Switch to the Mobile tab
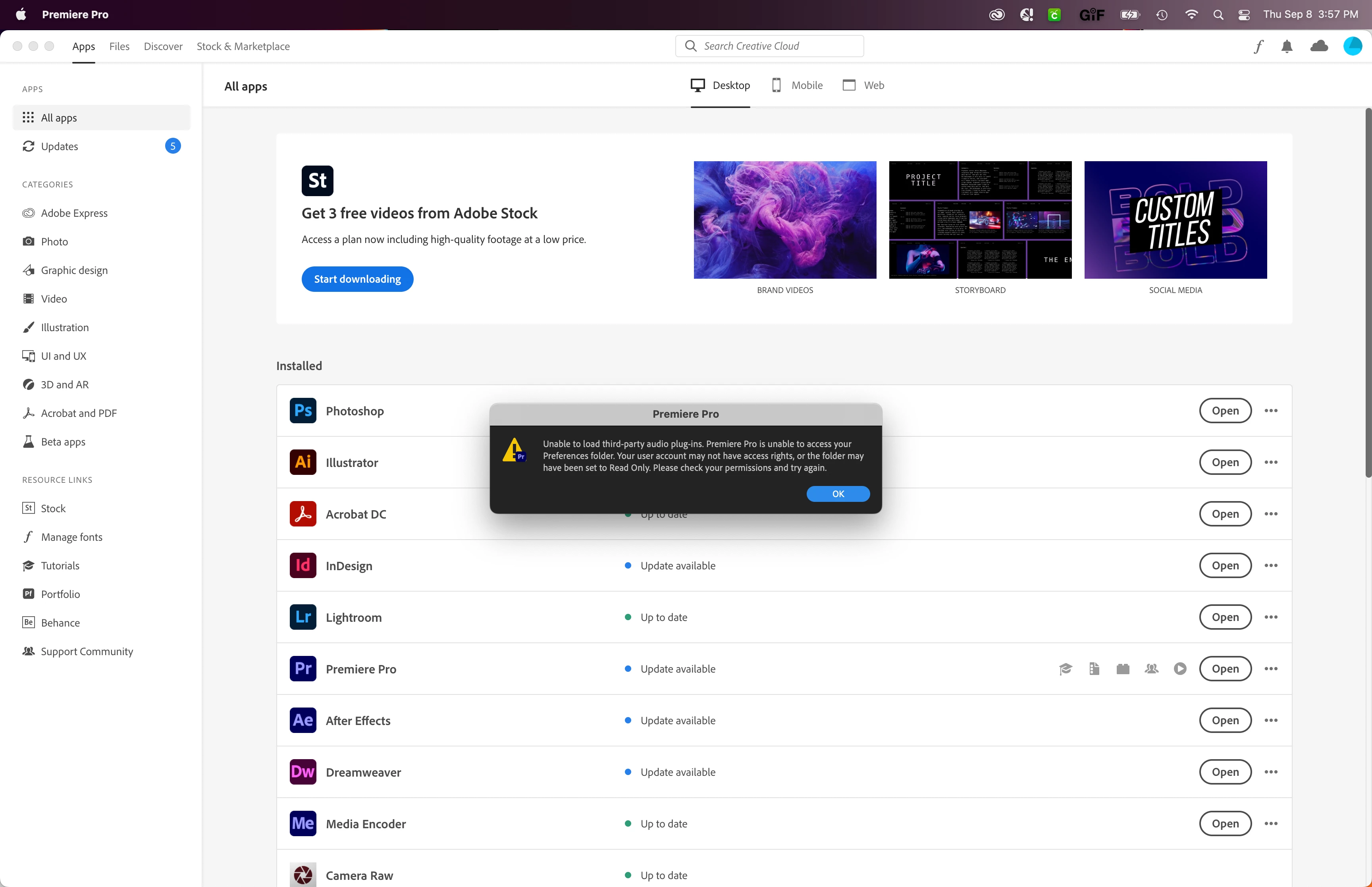The image size is (1372, 887). pyautogui.click(x=798, y=85)
